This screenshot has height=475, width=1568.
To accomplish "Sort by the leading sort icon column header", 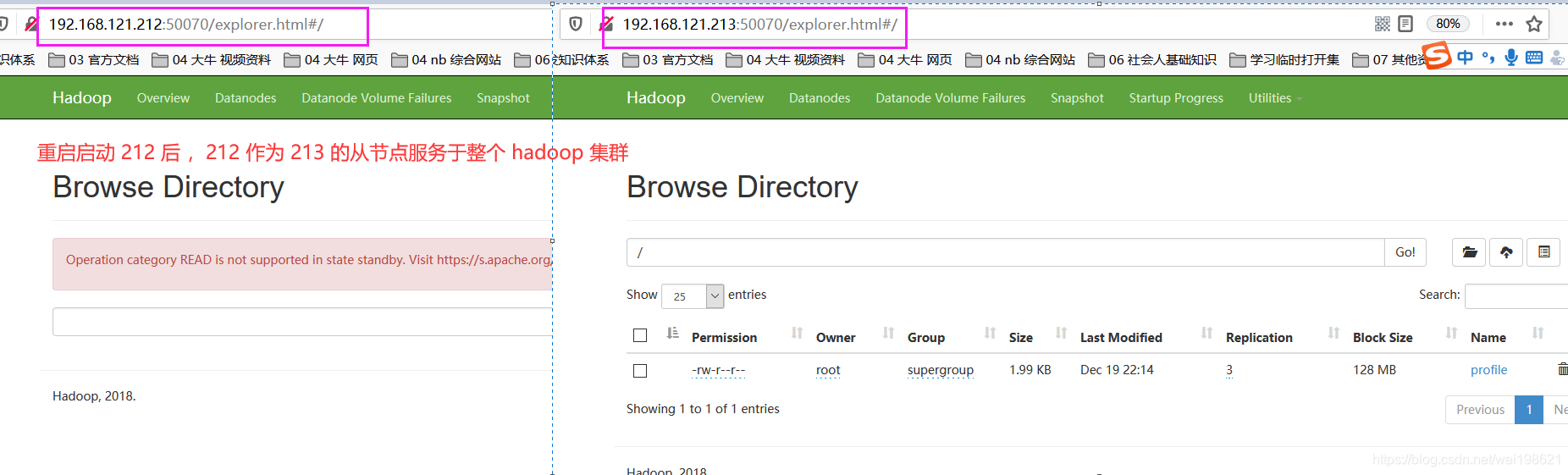I will pyautogui.click(x=672, y=334).
